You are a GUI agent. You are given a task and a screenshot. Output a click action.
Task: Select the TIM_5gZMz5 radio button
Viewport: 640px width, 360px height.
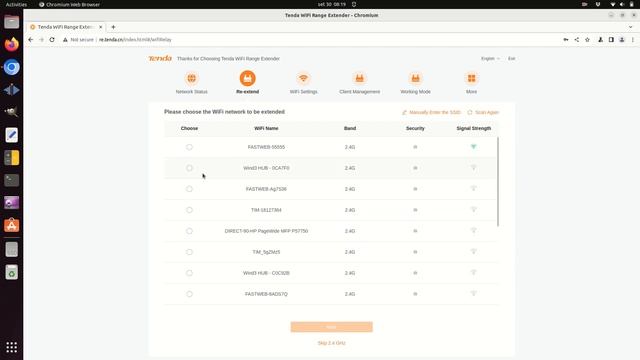(x=189, y=252)
